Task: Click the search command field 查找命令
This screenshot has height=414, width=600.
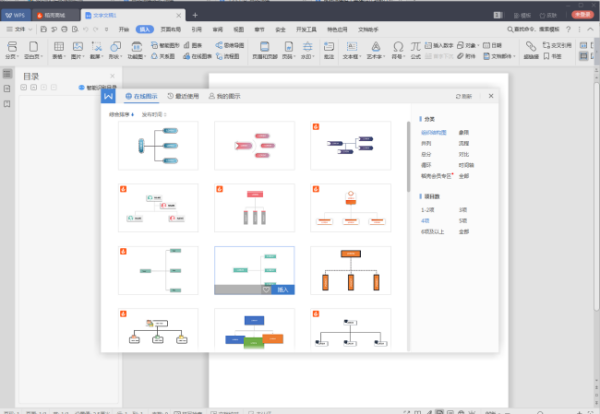Action: (x=533, y=29)
